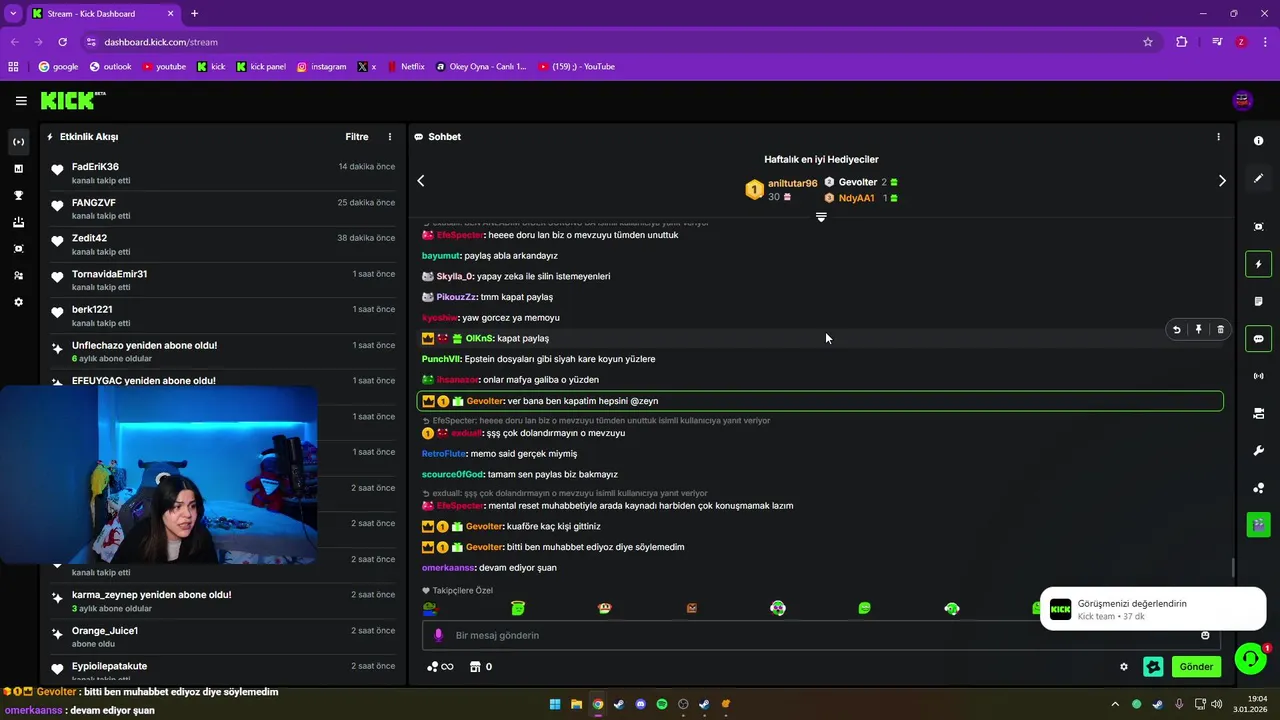Click the reply arrow on OlKnS message
1280x720 pixels.
1177,330
